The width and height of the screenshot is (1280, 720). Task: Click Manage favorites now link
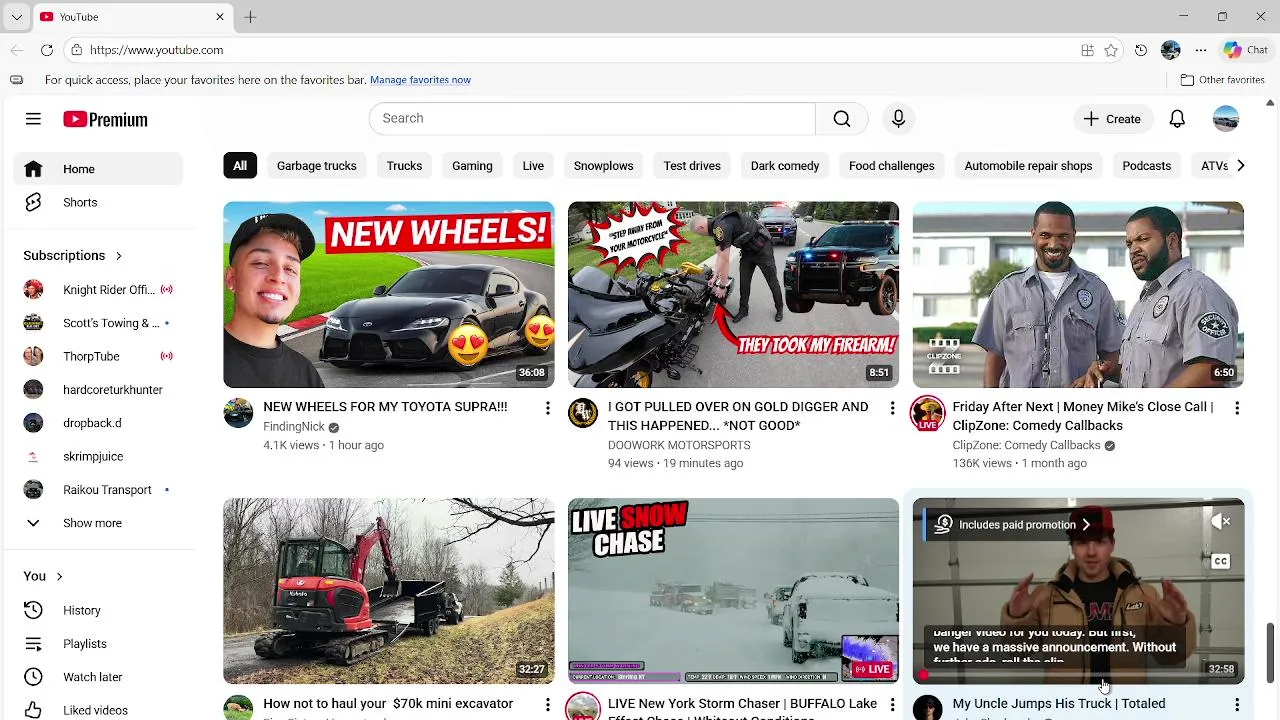click(x=420, y=80)
